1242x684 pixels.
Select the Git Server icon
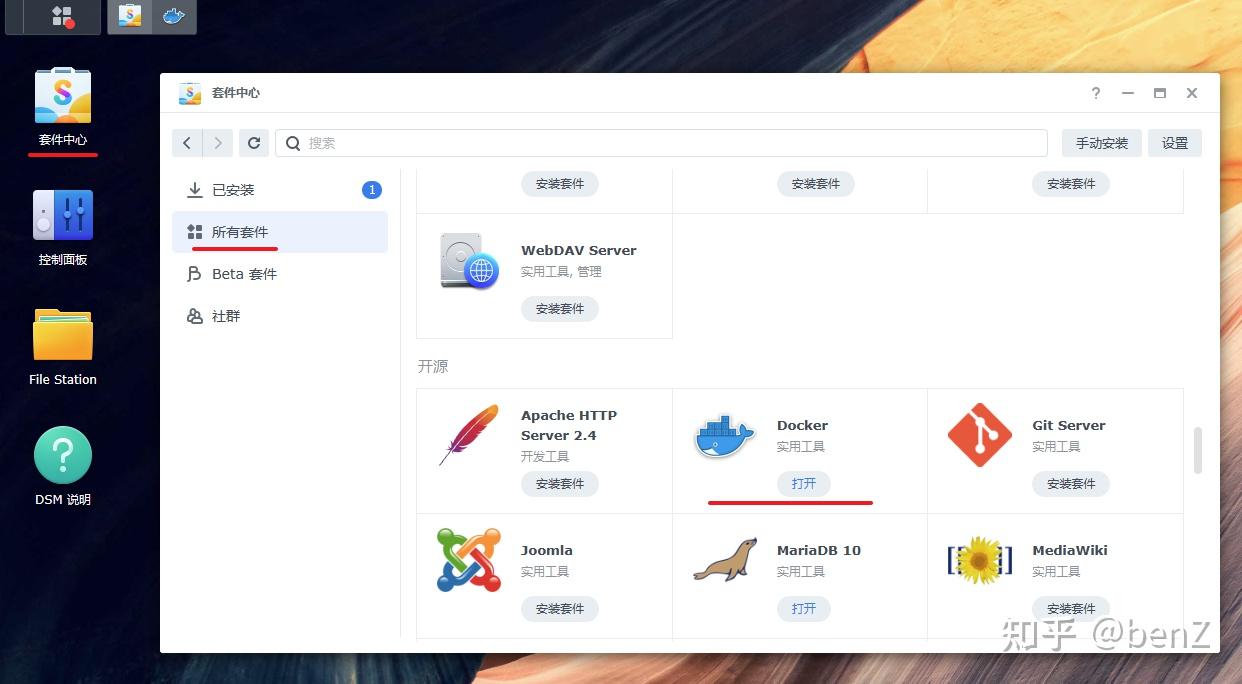click(x=979, y=434)
